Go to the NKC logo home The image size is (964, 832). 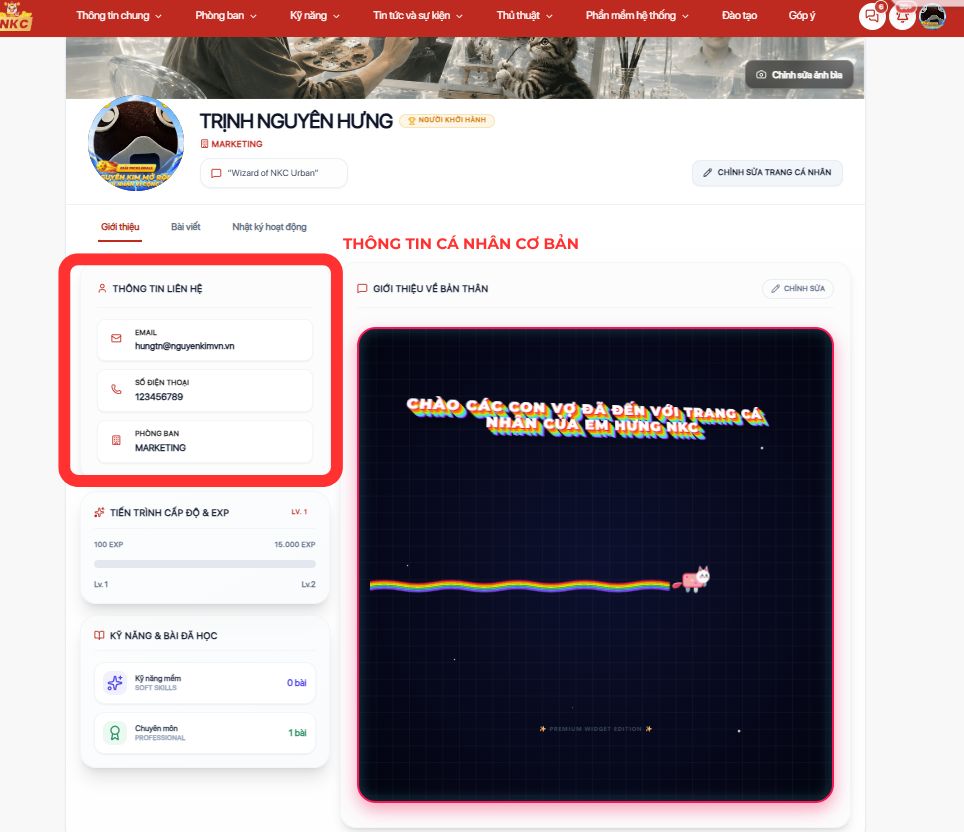[15, 17]
